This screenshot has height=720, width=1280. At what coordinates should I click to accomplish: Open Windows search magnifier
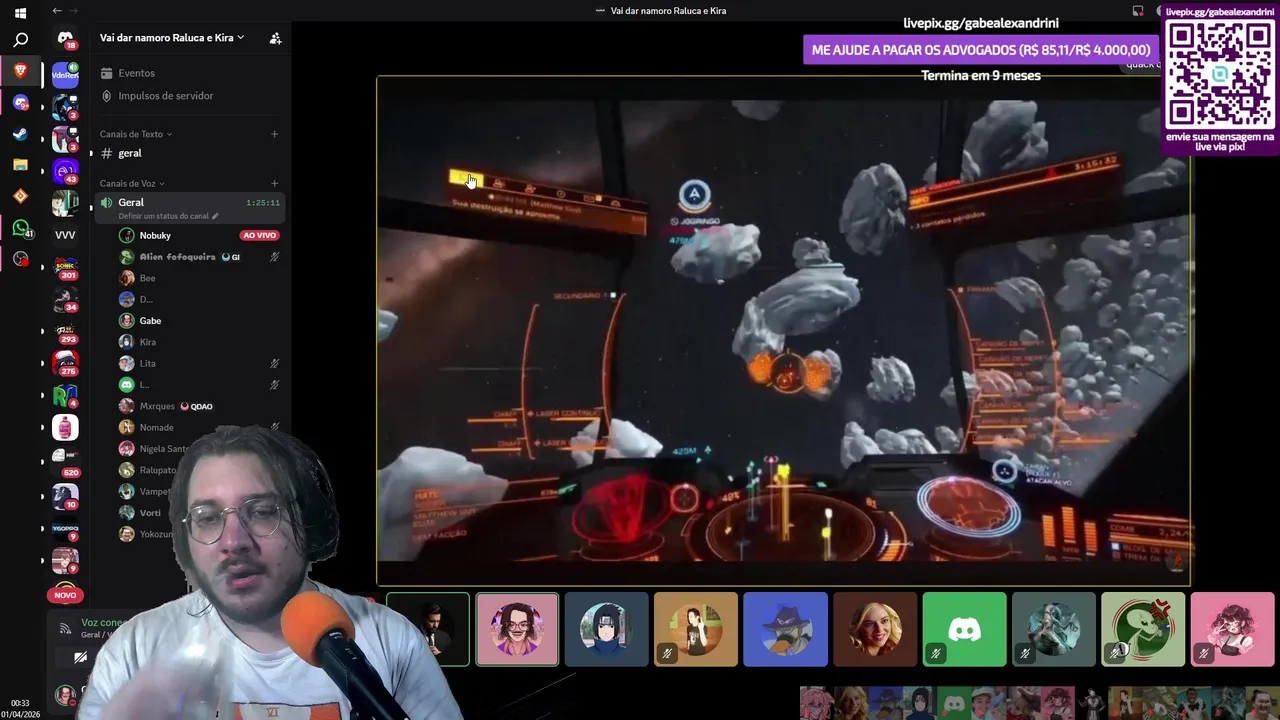(x=20, y=41)
